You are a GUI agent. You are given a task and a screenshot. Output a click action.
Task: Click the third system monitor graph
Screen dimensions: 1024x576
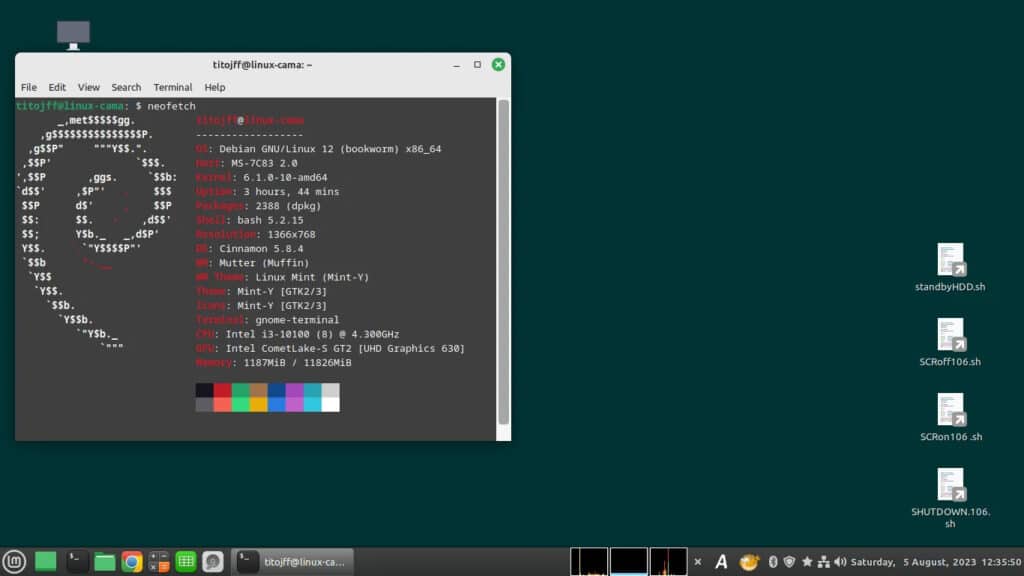668,562
